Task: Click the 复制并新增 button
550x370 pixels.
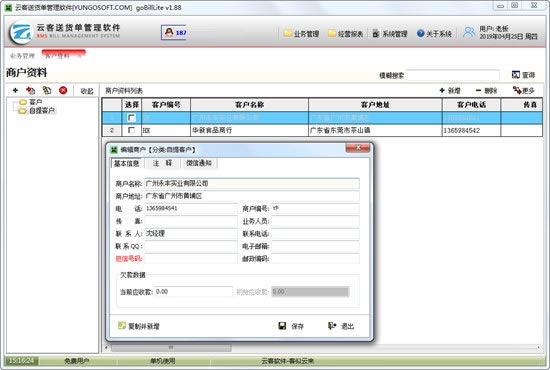Action: click(139, 326)
